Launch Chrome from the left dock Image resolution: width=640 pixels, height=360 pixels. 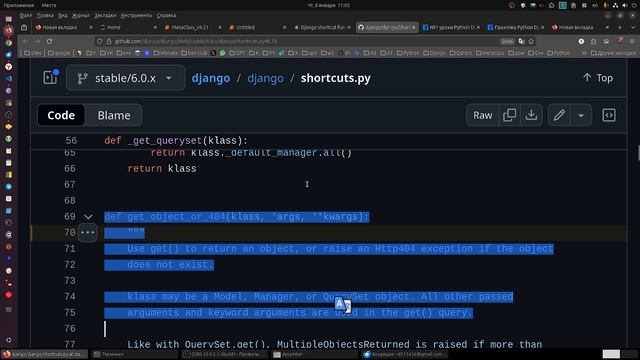[9, 42]
